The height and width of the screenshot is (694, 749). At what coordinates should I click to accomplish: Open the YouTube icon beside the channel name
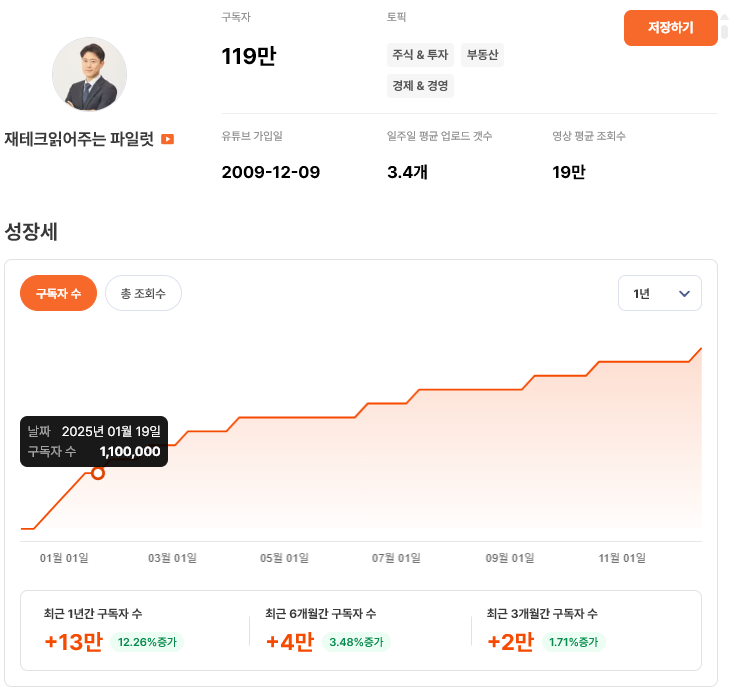(167, 139)
